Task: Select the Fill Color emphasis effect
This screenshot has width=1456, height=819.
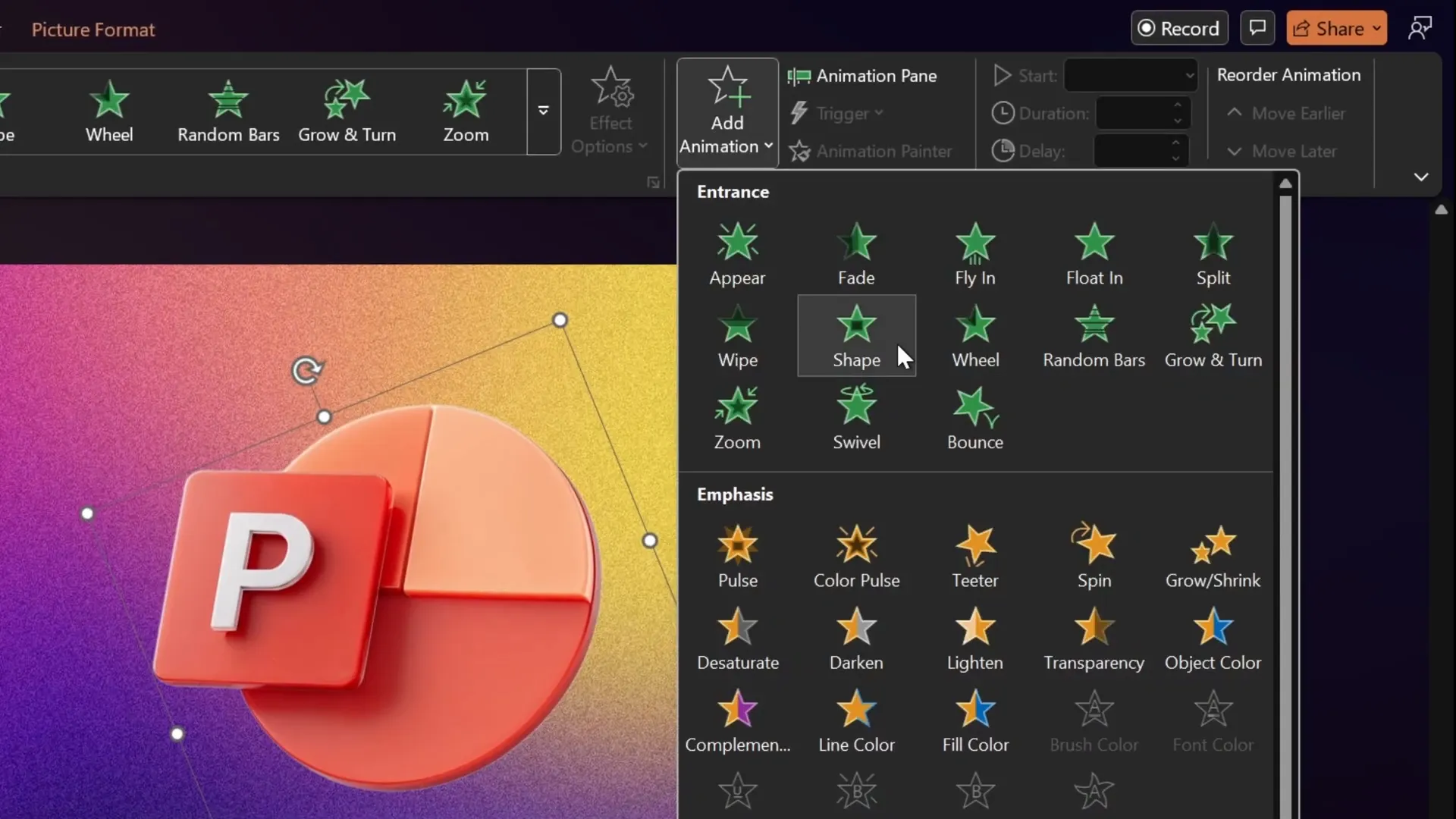Action: [x=975, y=720]
